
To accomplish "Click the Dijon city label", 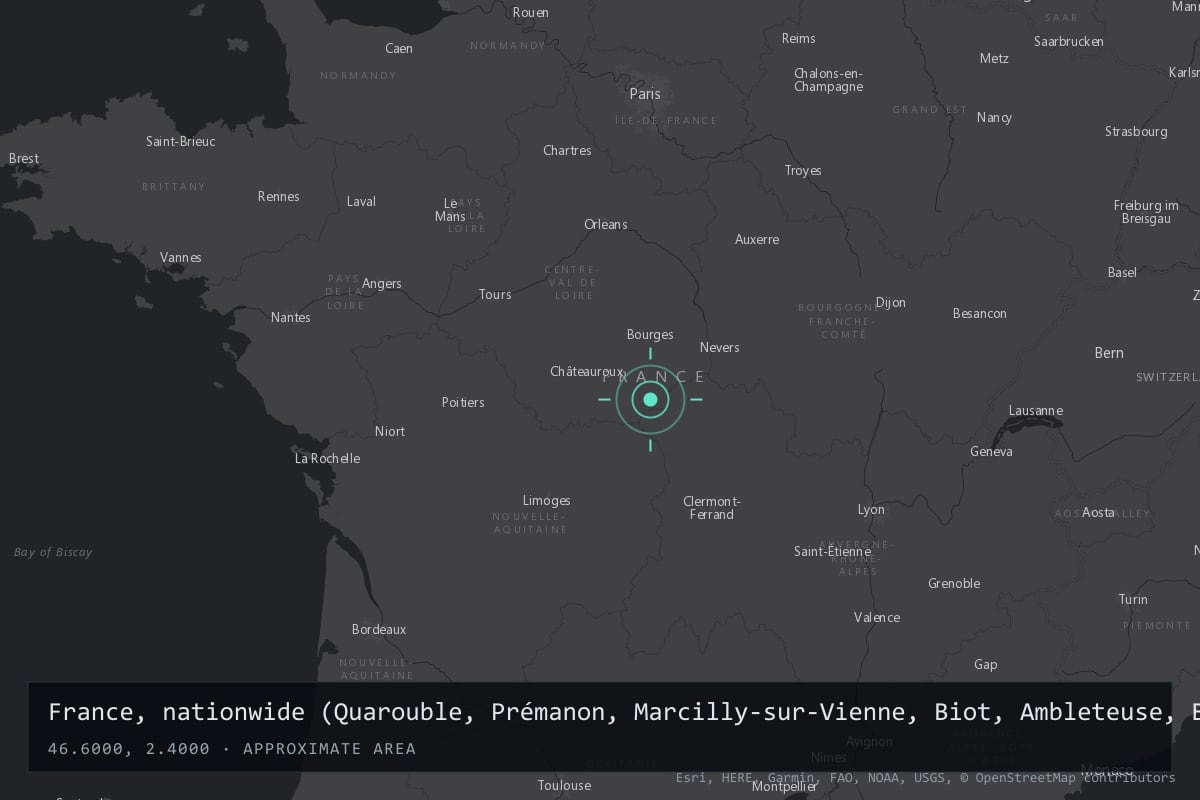I will tap(890, 303).
